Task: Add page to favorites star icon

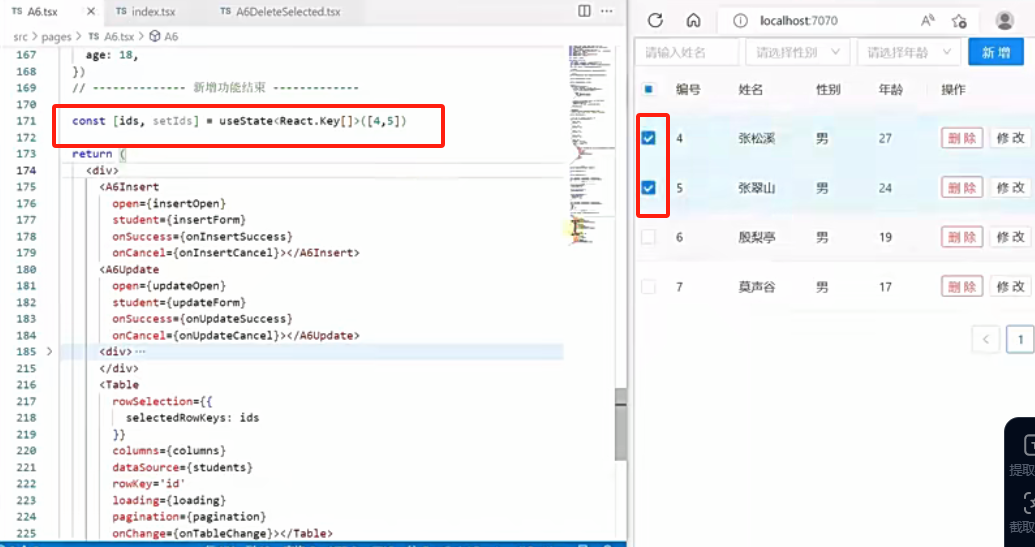Action: [959, 21]
